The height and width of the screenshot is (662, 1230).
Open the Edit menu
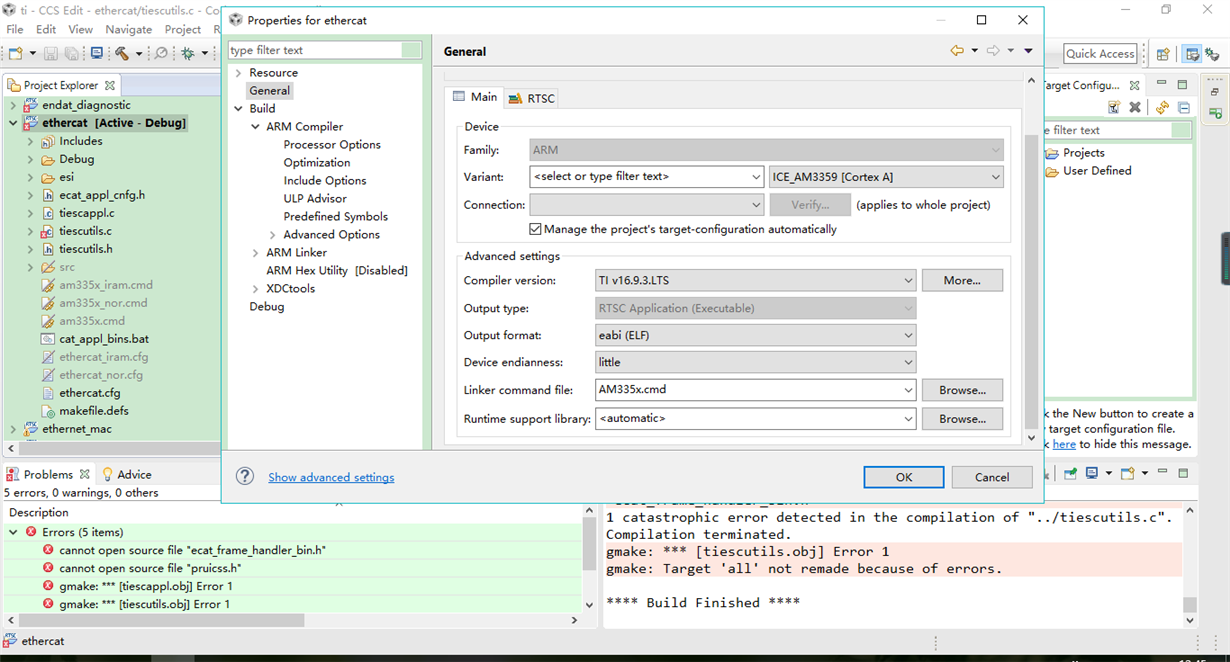click(46, 29)
